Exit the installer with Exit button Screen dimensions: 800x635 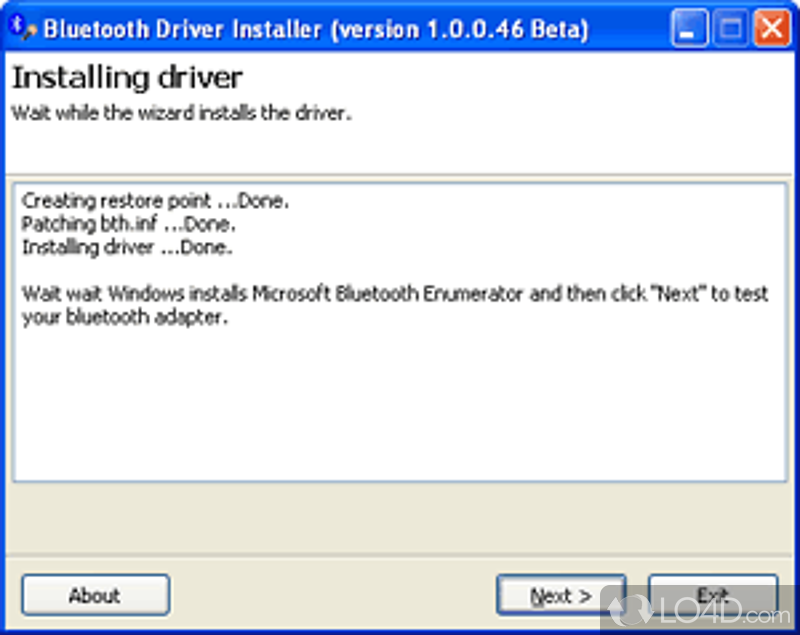point(713,595)
